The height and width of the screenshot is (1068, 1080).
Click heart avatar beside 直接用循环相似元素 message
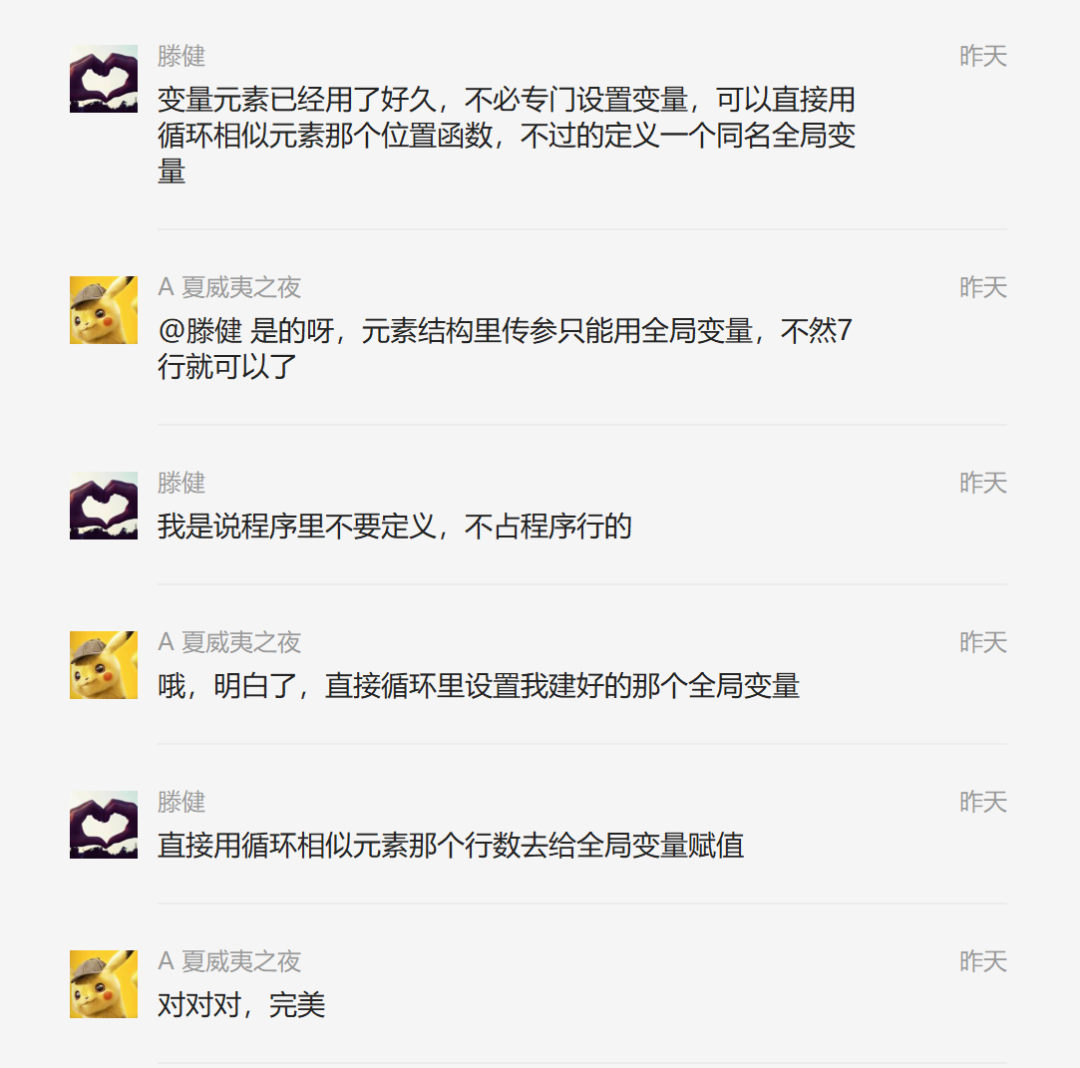(103, 824)
